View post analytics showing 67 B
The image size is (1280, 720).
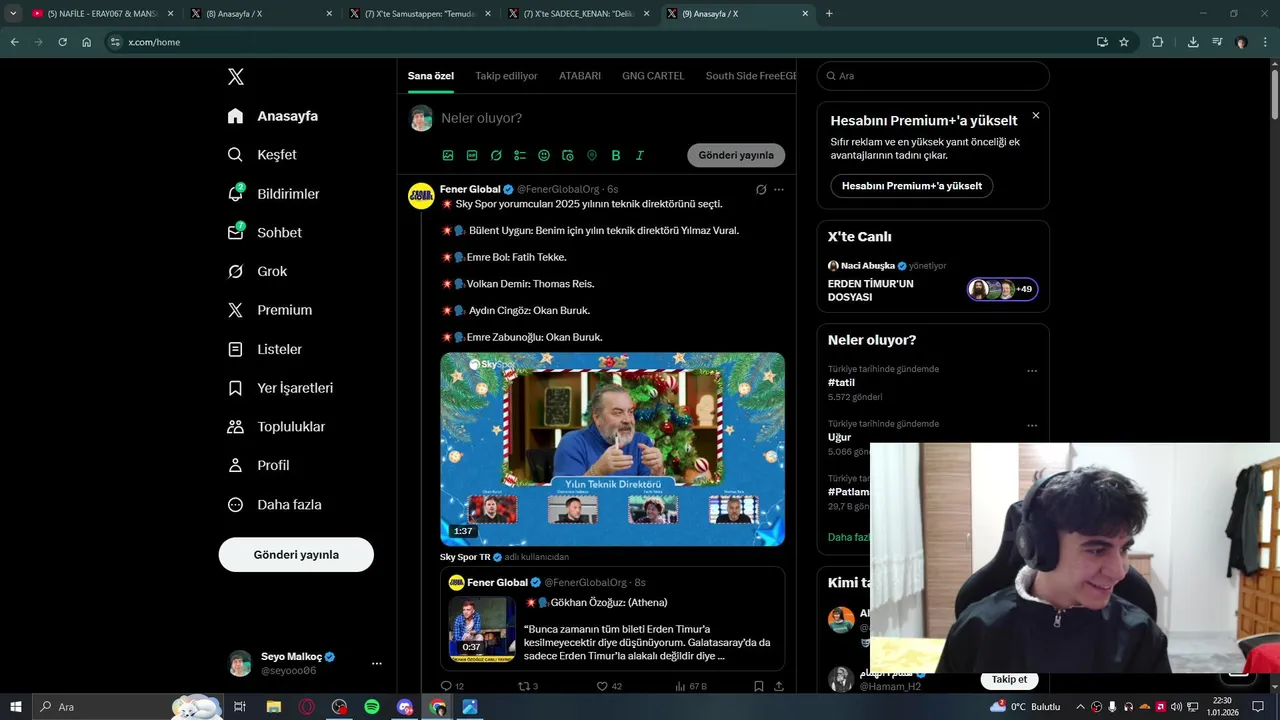(x=691, y=686)
